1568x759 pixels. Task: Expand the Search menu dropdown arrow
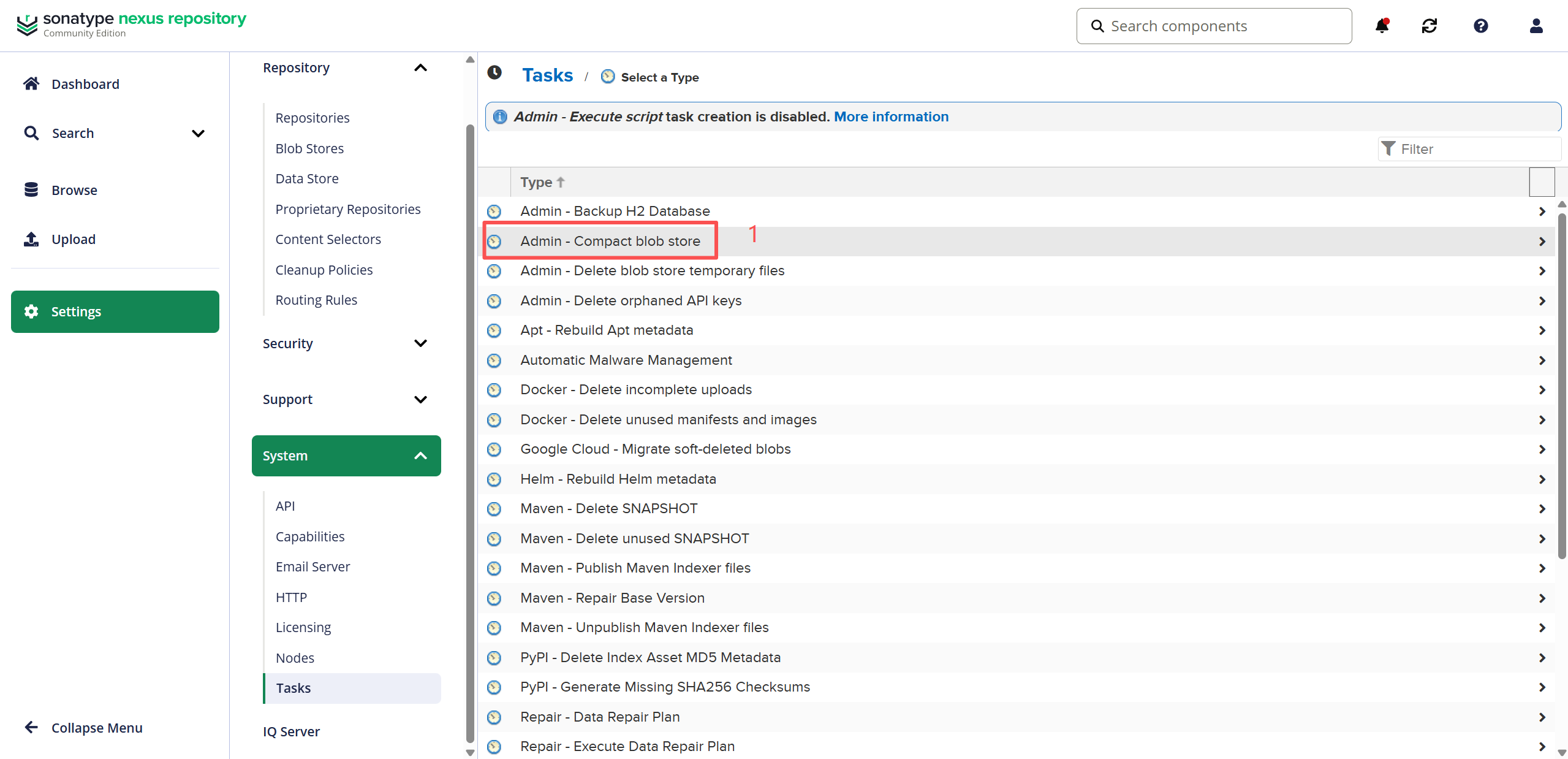click(198, 133)
